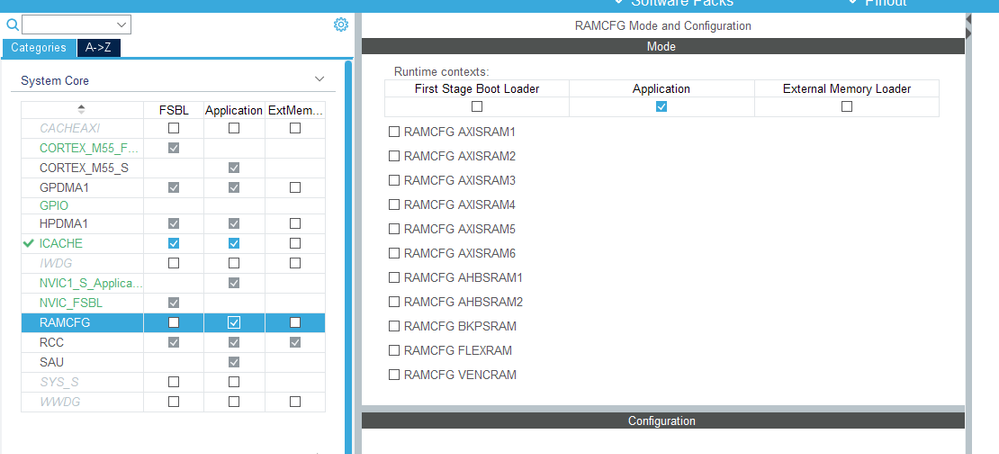Image resolution: width=999 pixels, height=454 pixels.
Task: Enable First Stage Boot Loader context
Action: point(477,106)
